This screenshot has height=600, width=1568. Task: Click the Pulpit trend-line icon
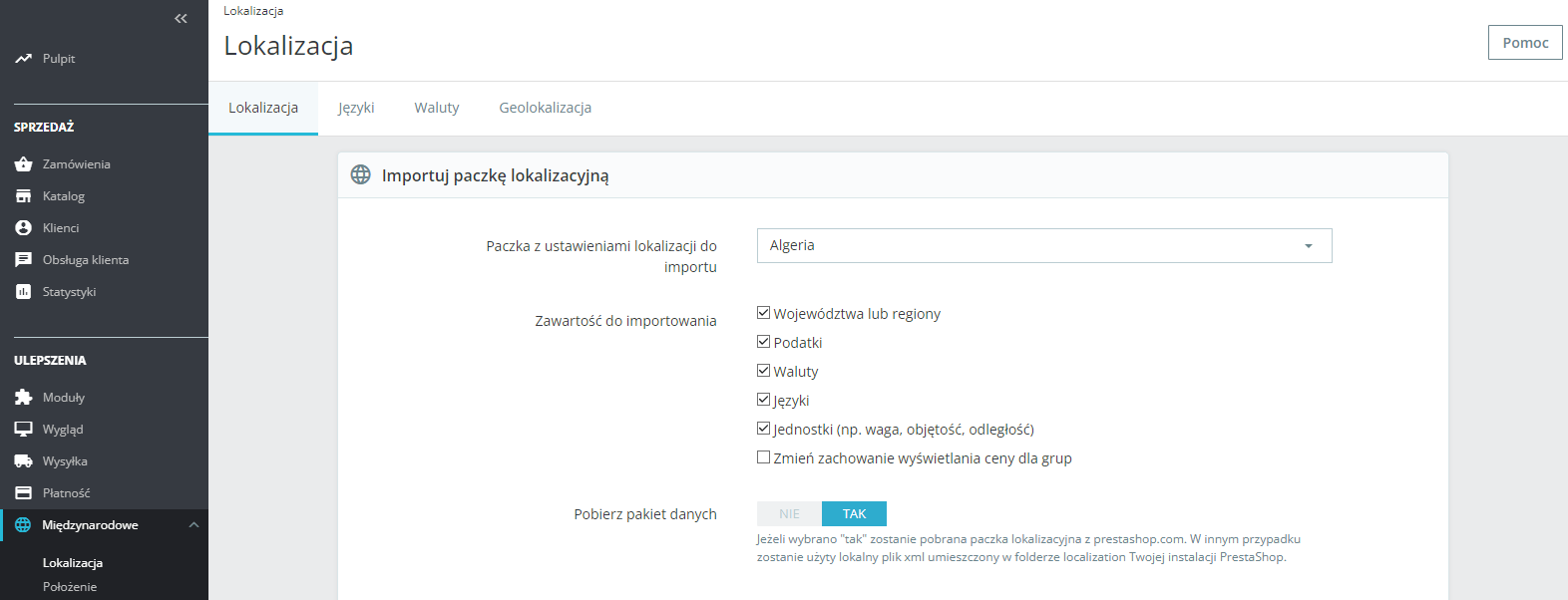coord(23,59)
